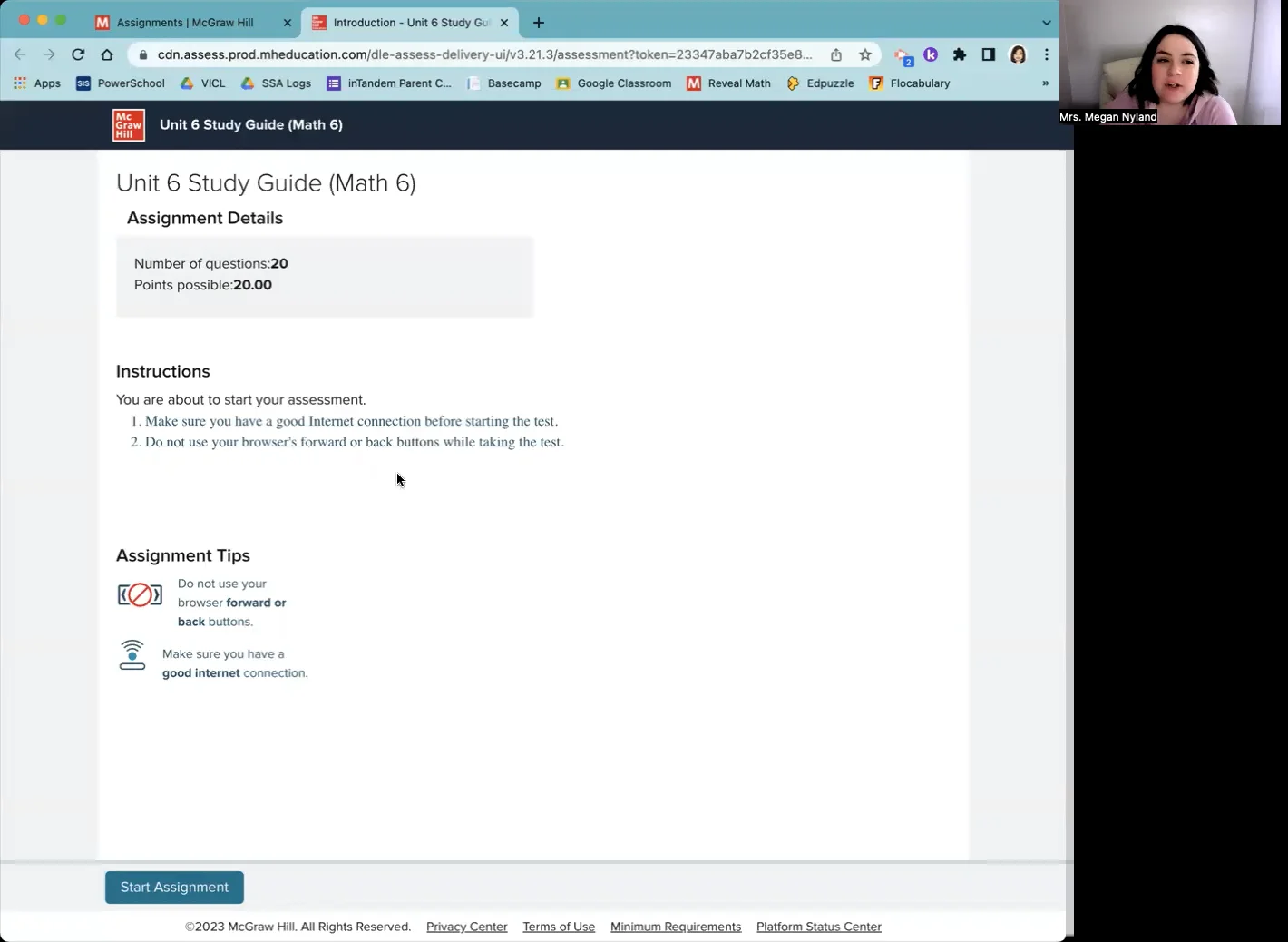The height and width of the screenshot is (942, 1288).
Task: Open the Platform Status Center link
Action: [x=819, y=927]
